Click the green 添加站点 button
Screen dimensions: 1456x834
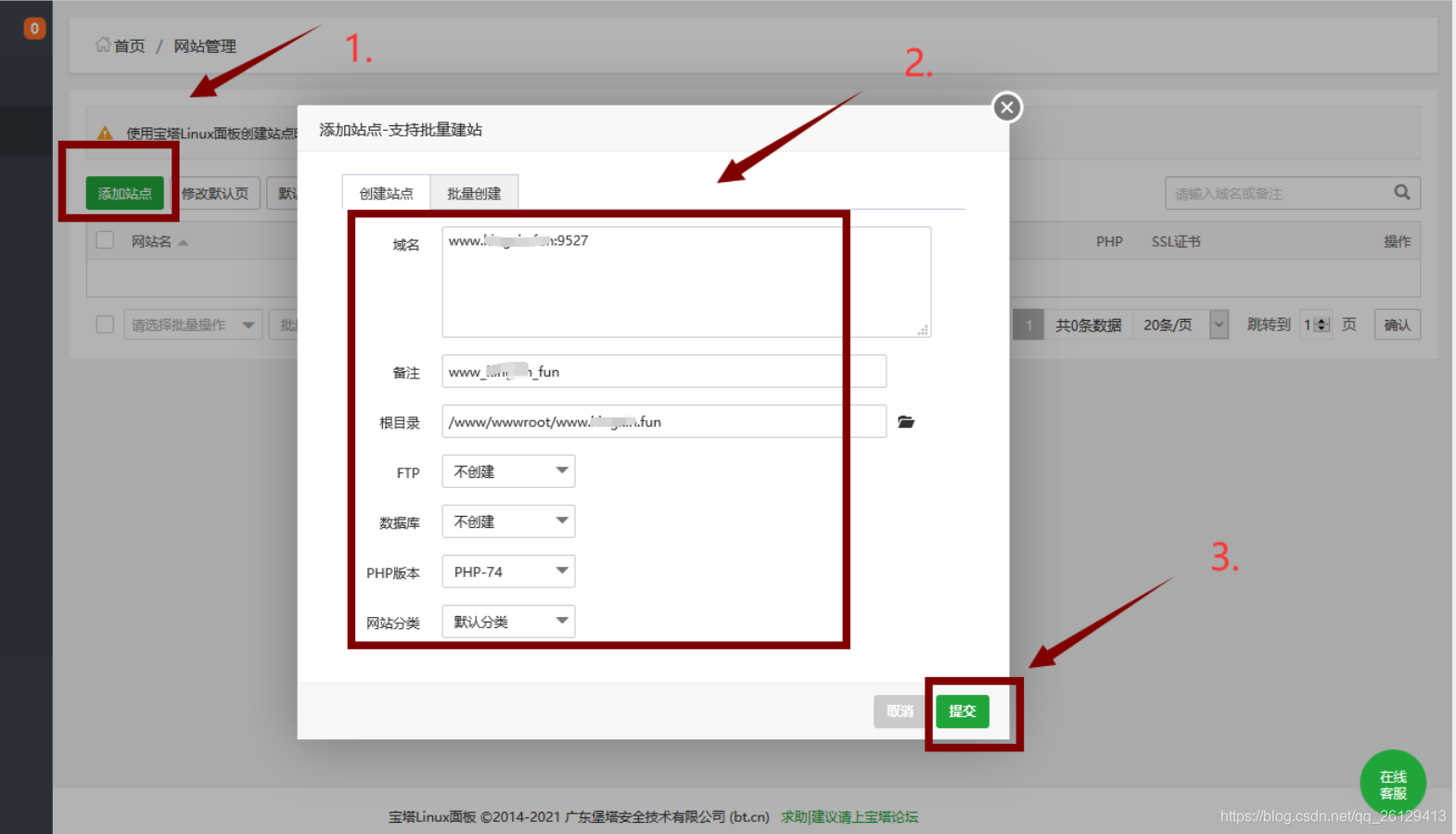coord(124,193)
